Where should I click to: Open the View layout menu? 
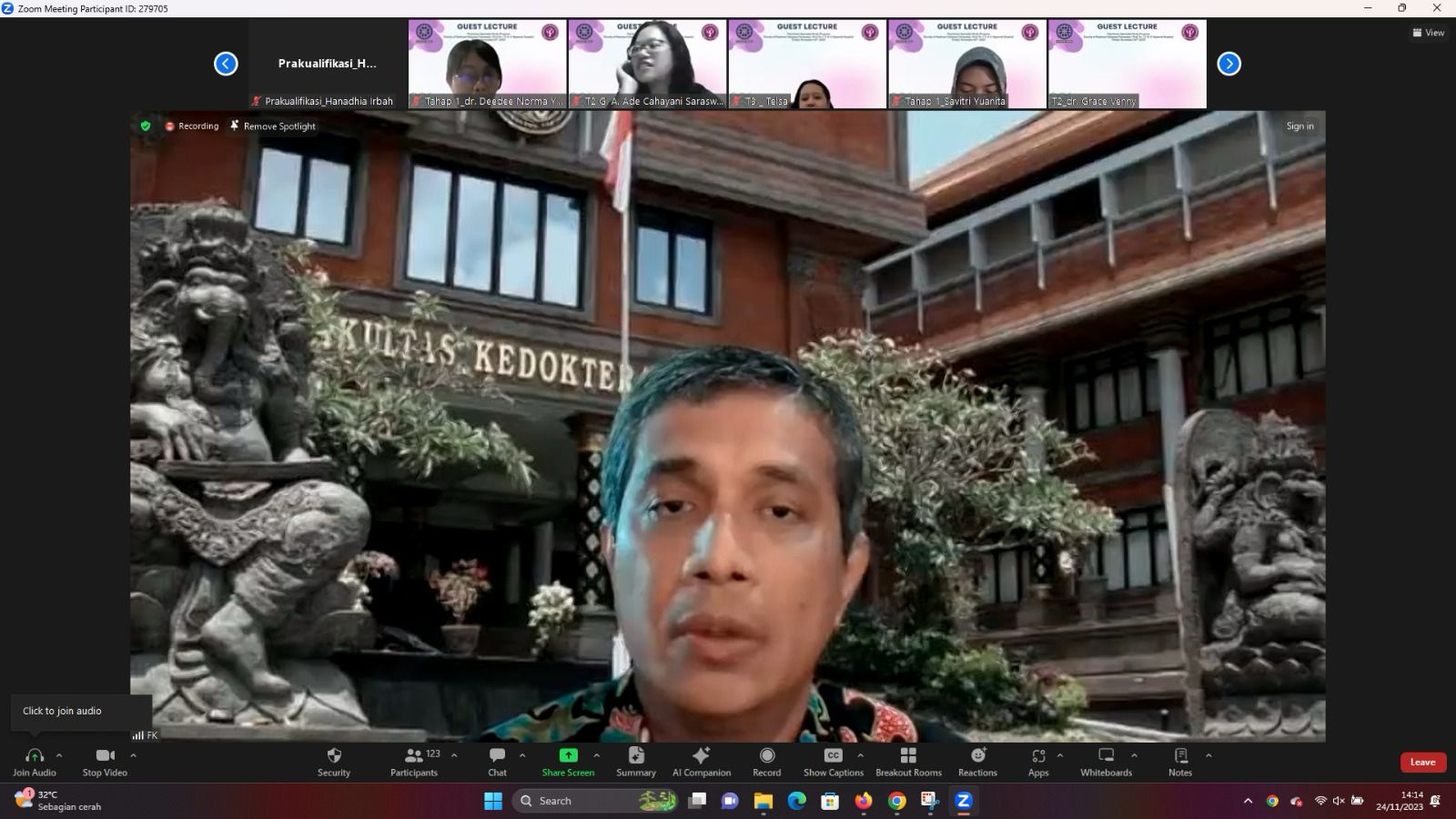(x=1428, y=33)
